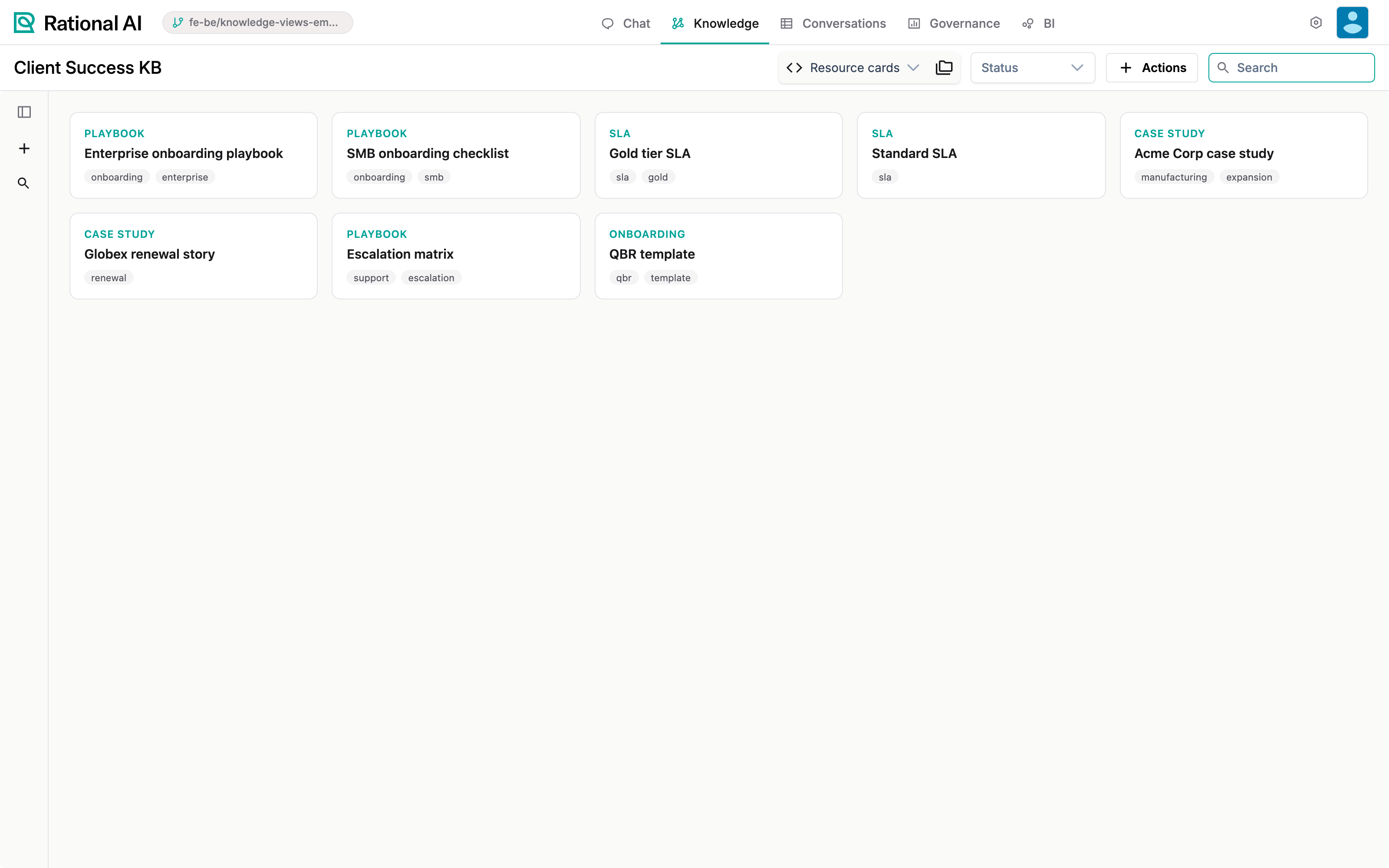The image size is (1389, 868).
Task: Open the Acme Corp case study card
Action: 1244,155
